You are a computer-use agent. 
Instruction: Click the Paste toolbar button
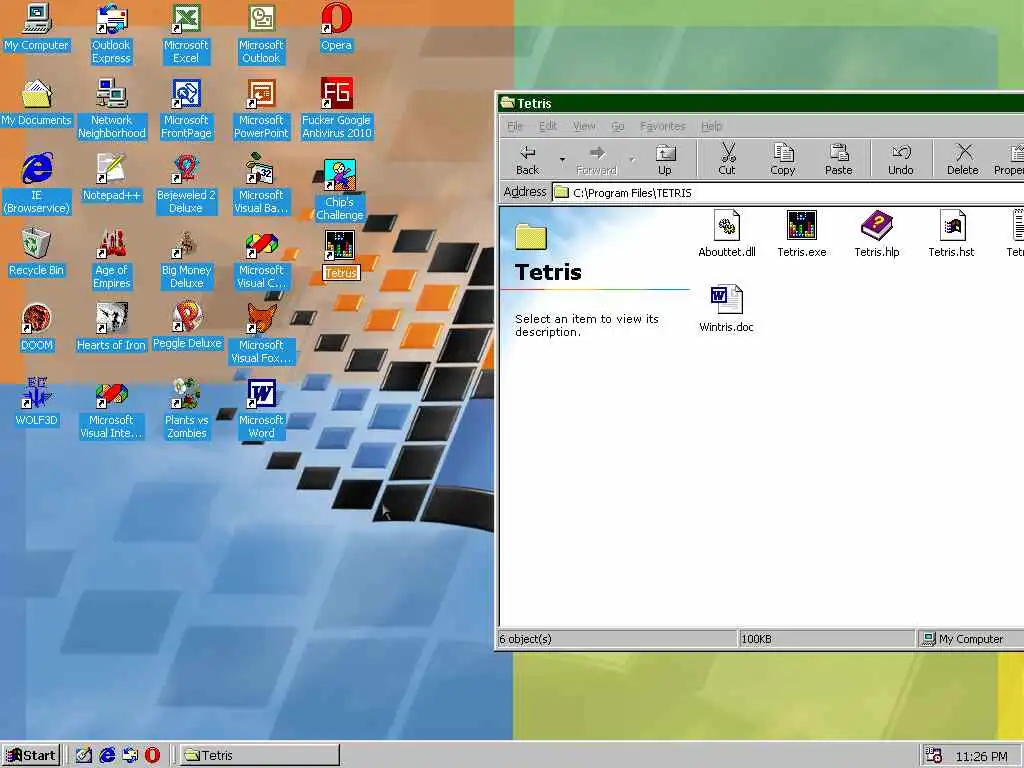839,159
